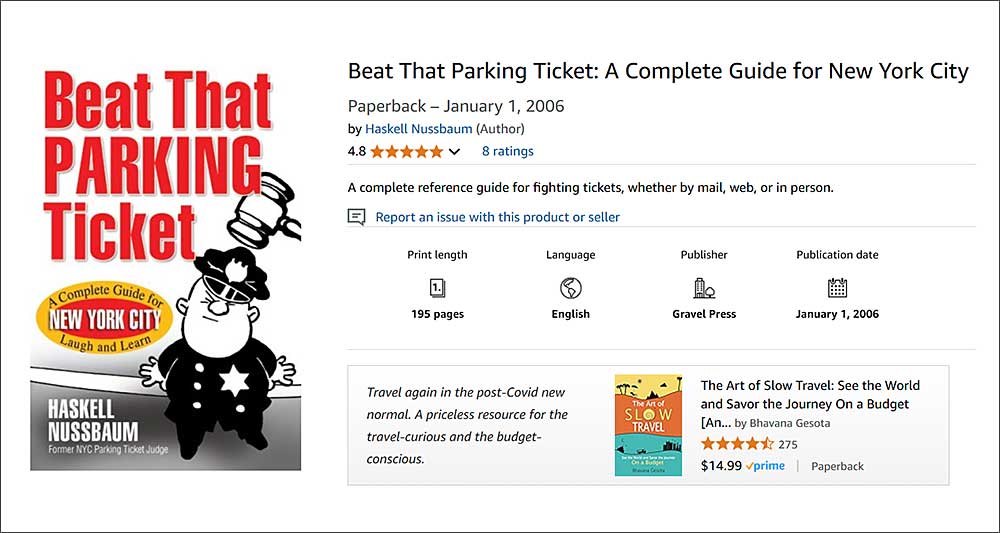Click the language globe icon
Image resolution: width=1000 pixels, height=533 pixels.
coord(570,288)
